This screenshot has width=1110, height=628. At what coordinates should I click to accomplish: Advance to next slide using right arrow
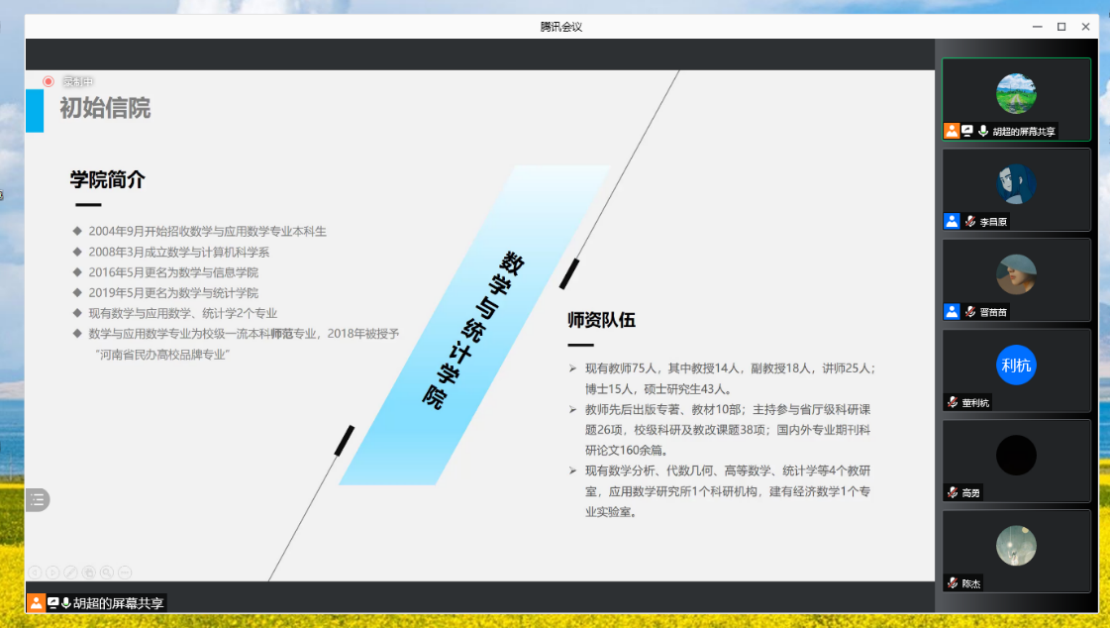53,572
